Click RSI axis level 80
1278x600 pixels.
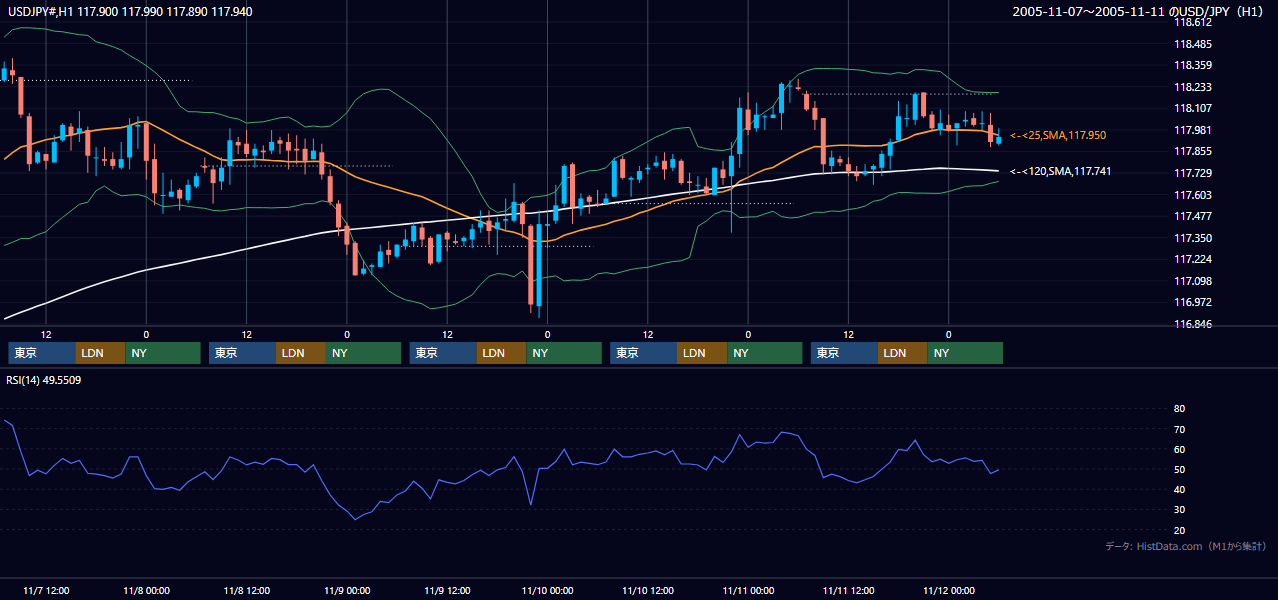(1179, 409)
